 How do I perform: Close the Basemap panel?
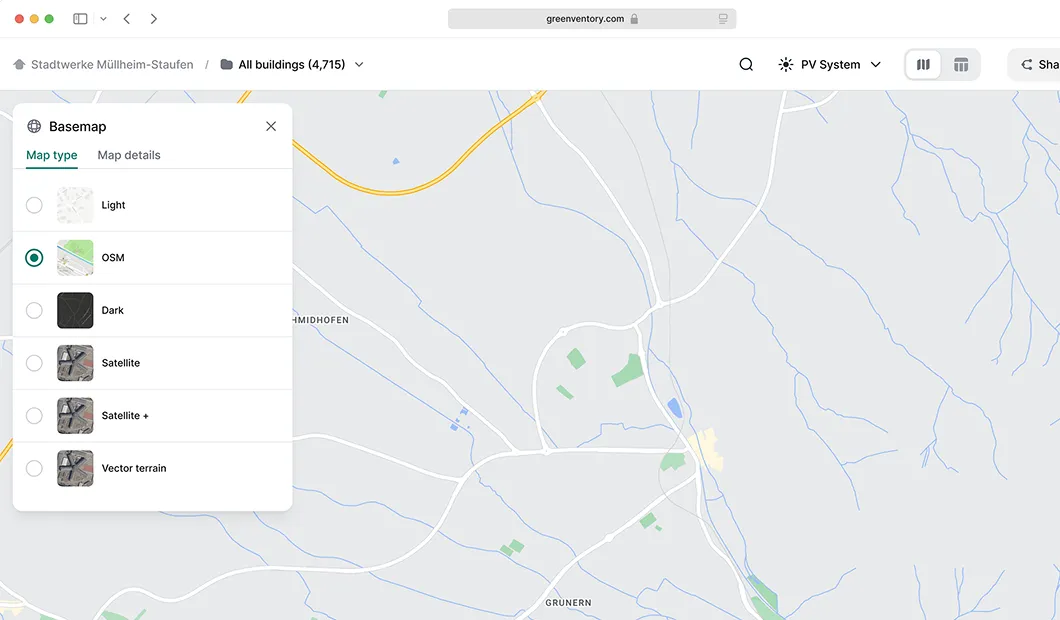tap(270, 126)
